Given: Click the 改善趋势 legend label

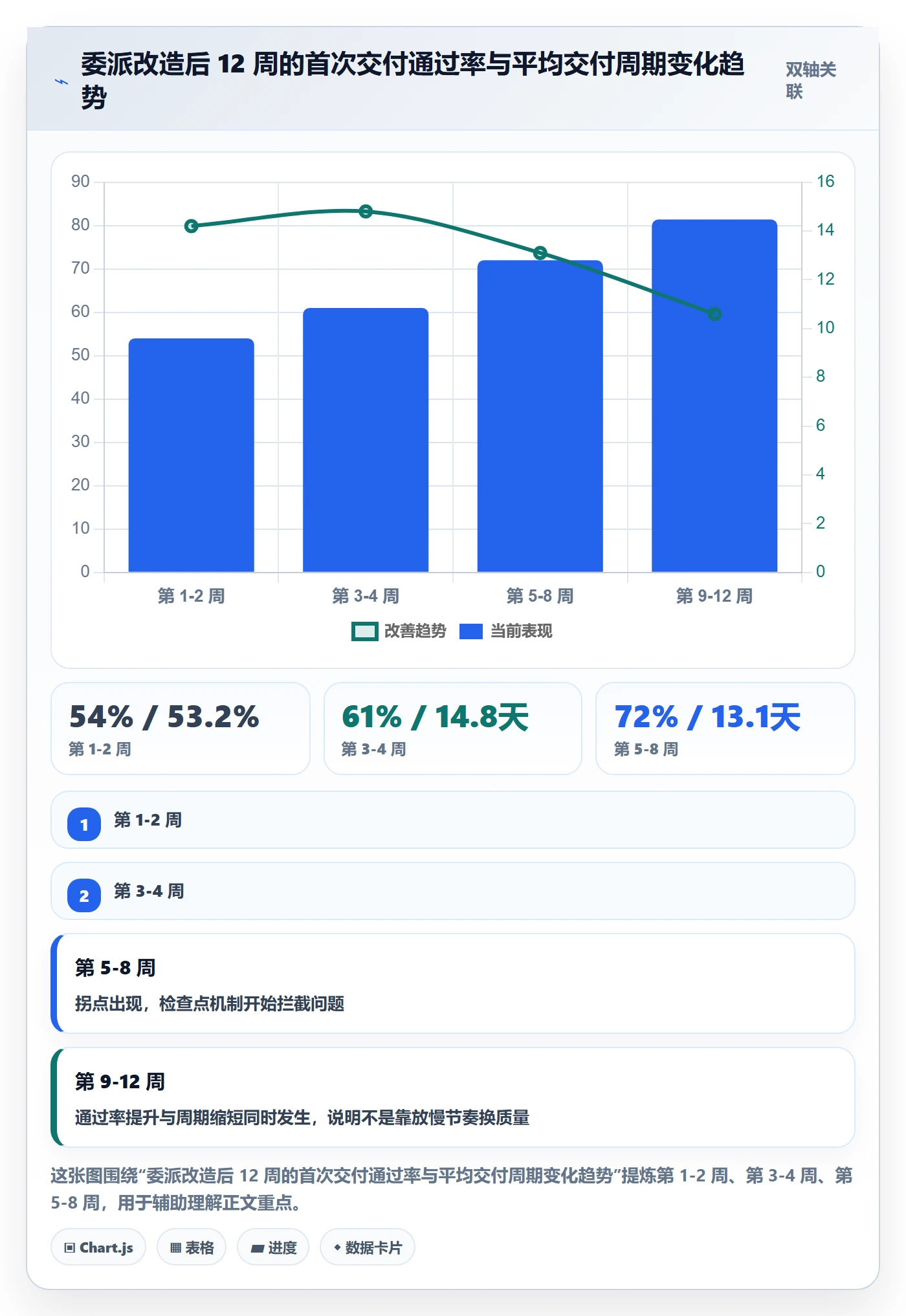Looking at the screenshot, I should (415, 631).
